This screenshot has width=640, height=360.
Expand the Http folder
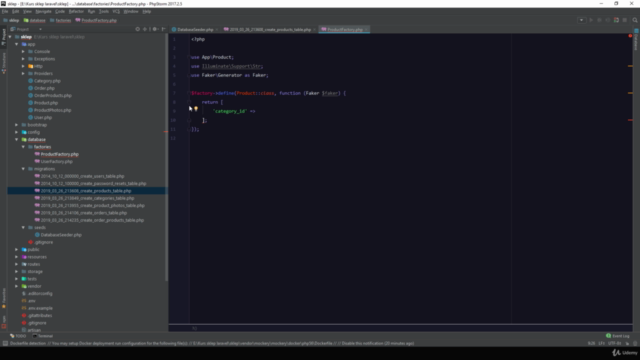click(23, 66)
